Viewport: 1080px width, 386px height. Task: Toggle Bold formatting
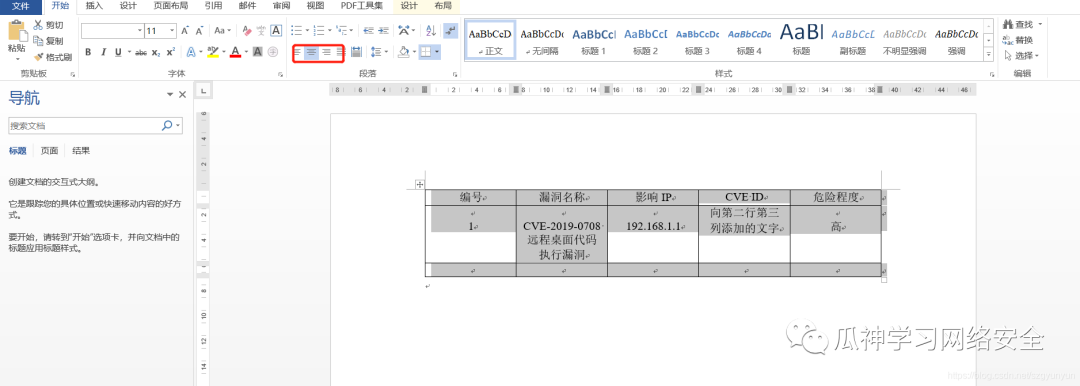click(88, 52)
